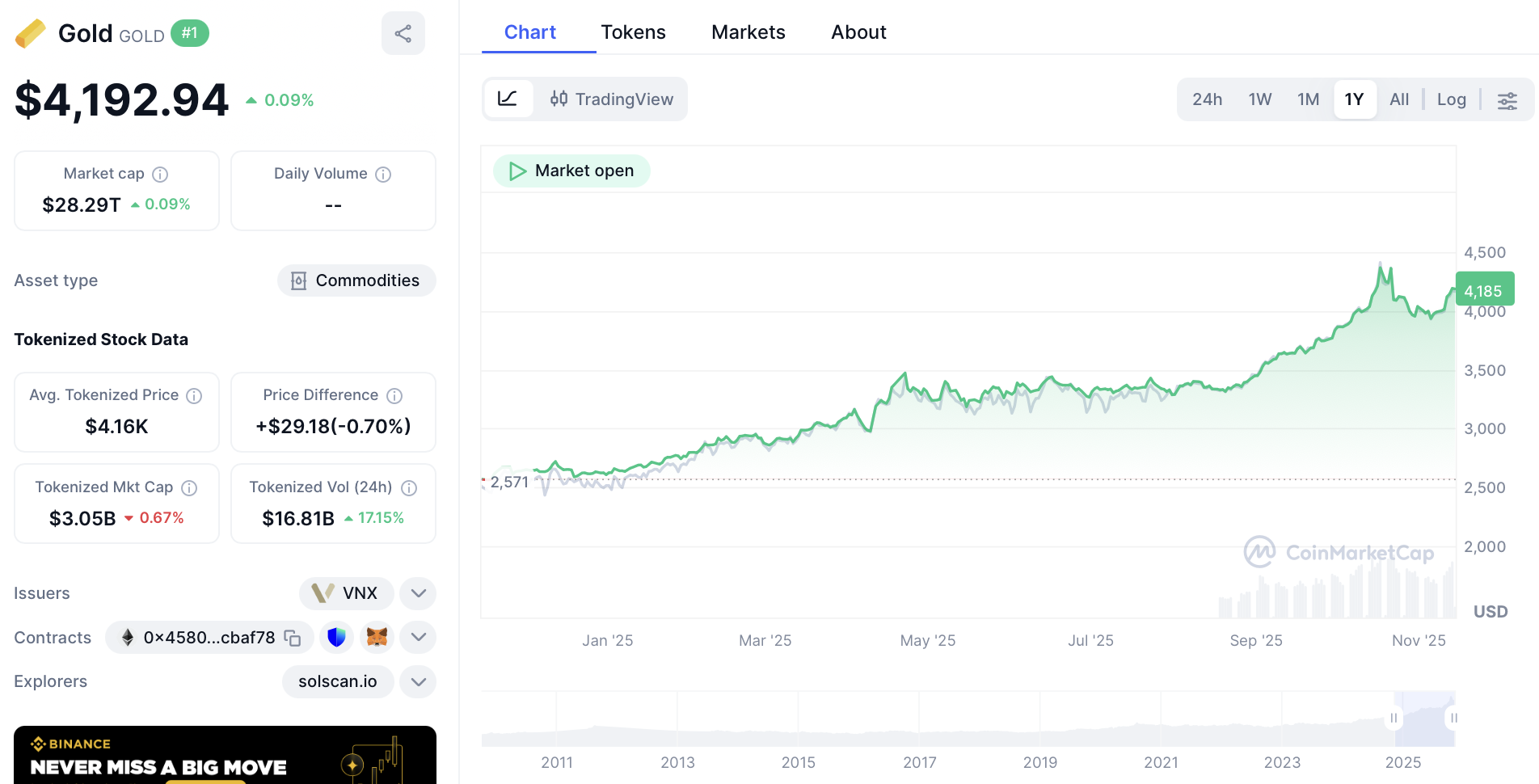Expand the Issuers dropdown arrow

pyautogui.click(x=418, y=593)
